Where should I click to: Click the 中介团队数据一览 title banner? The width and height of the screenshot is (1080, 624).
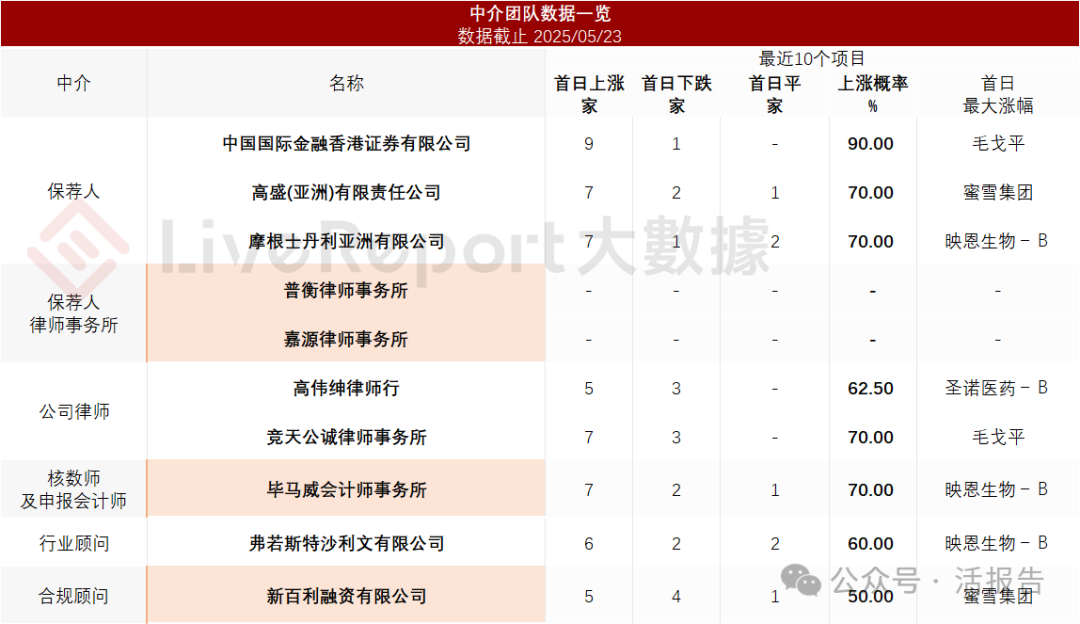pyautogui.click(x=540, y=14)
